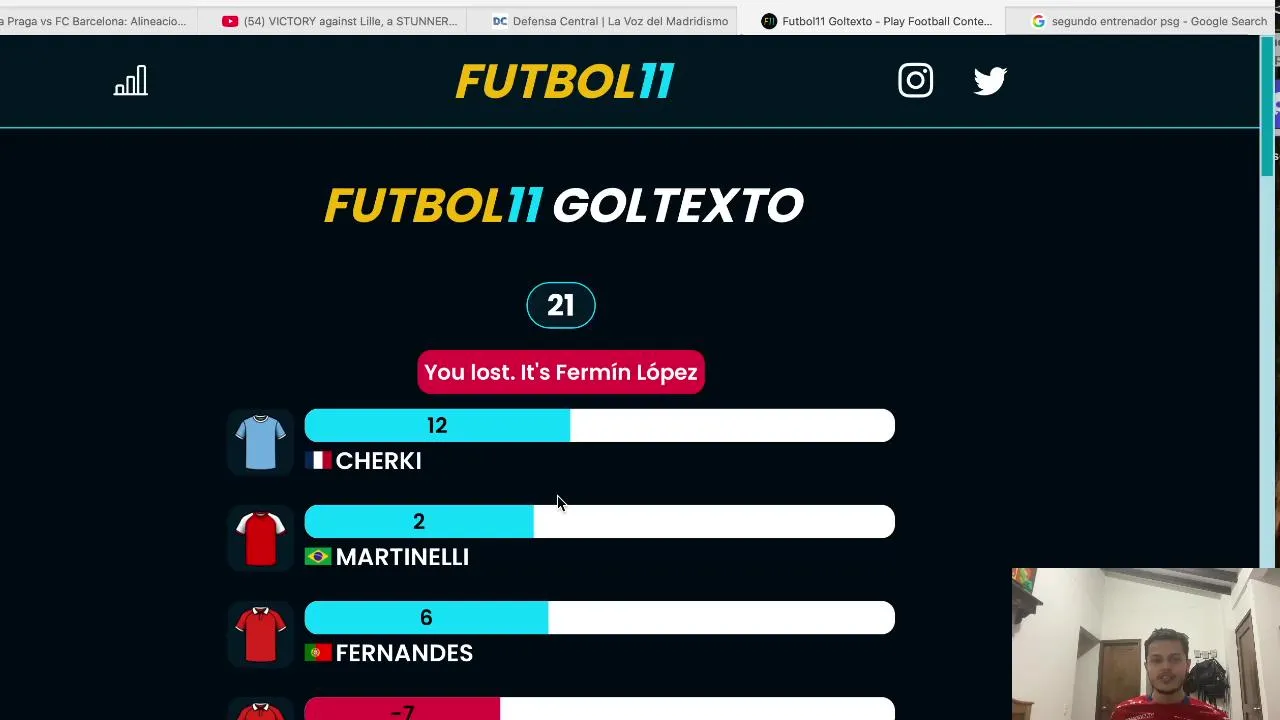The image size is (1280, 720).
Task: Open the statistics bar chart icon
Action: pos(130,81)
